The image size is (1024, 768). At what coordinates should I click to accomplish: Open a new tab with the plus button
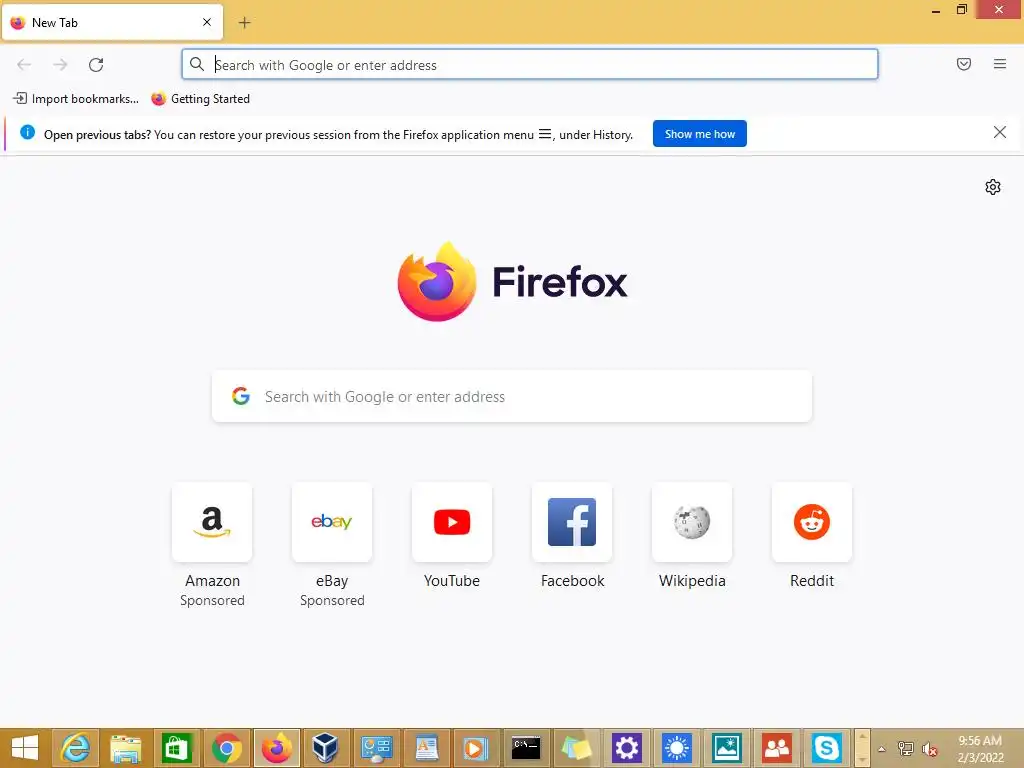tap(244, 23)
